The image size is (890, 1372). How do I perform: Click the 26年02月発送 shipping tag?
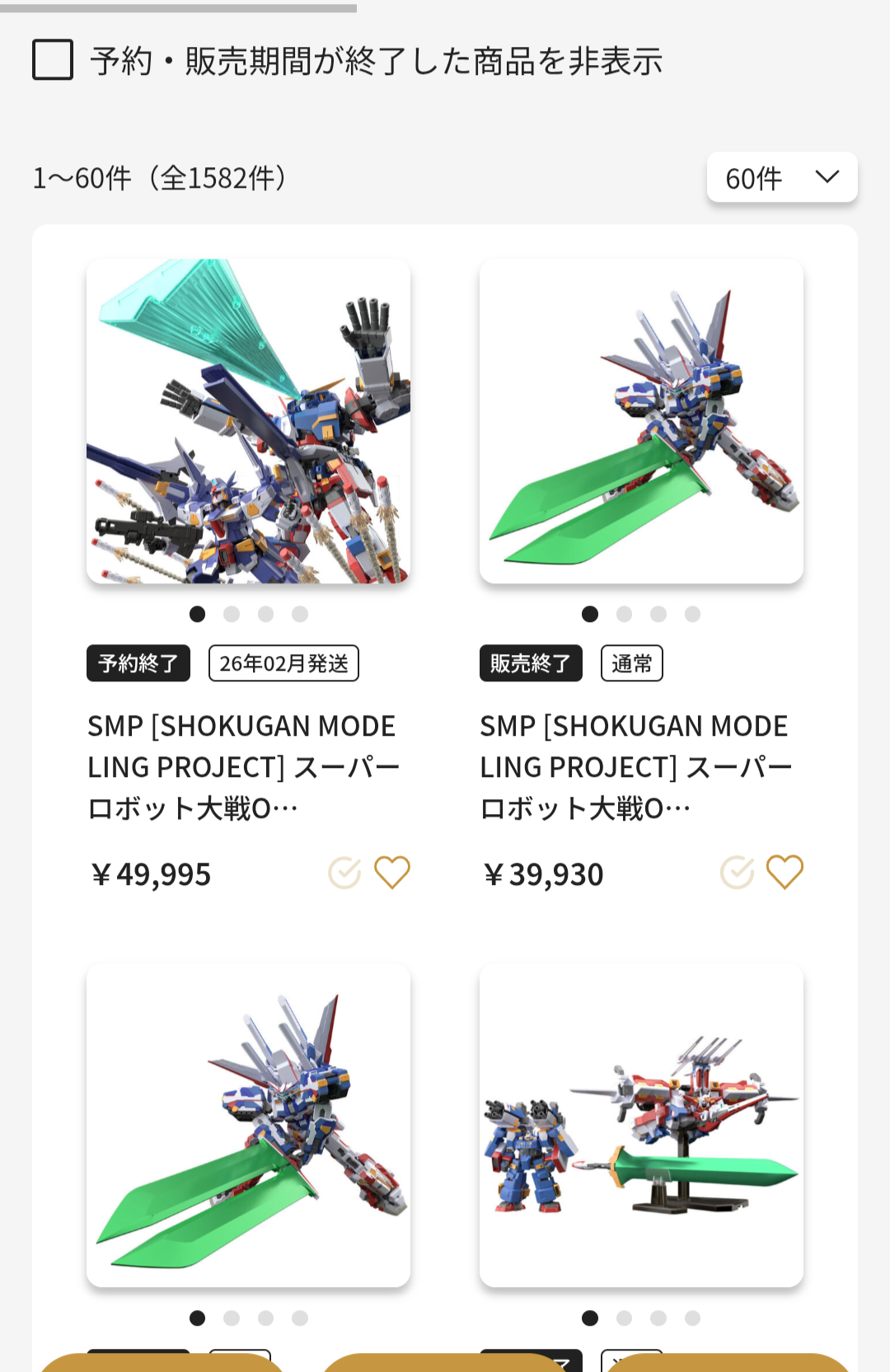coord(283,663)
